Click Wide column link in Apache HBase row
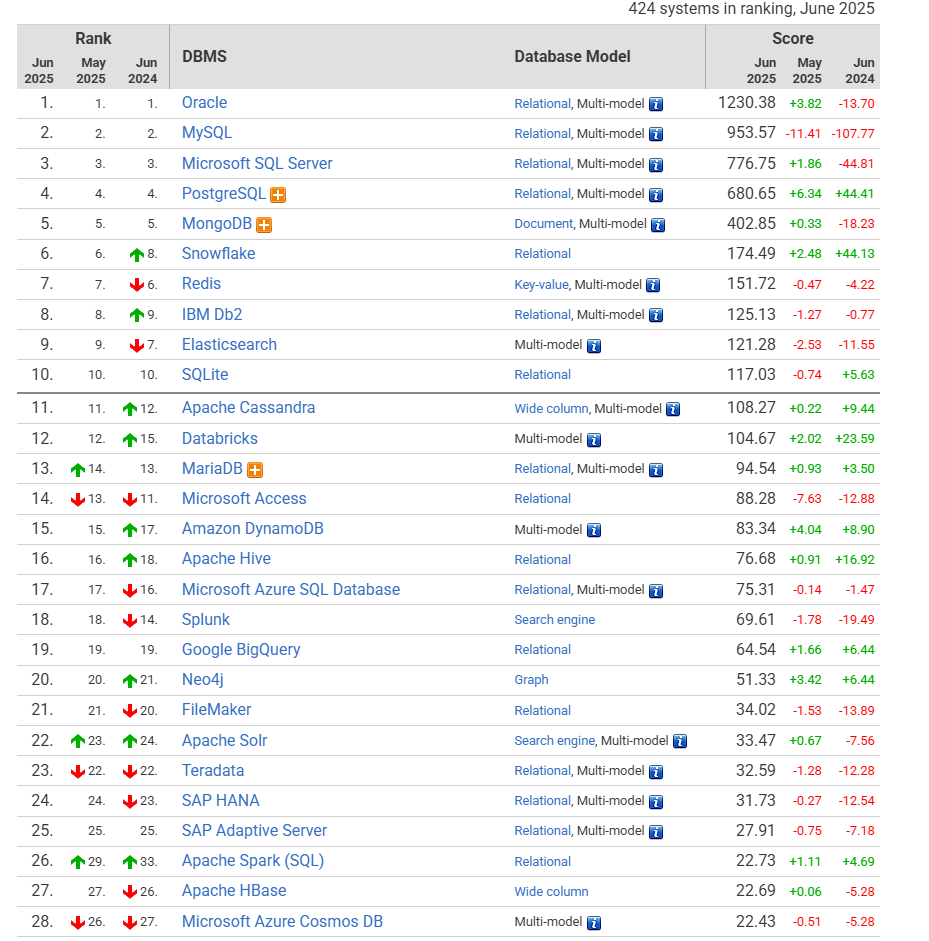The height and width of the screenshot is (941, 929). [551, 892]
